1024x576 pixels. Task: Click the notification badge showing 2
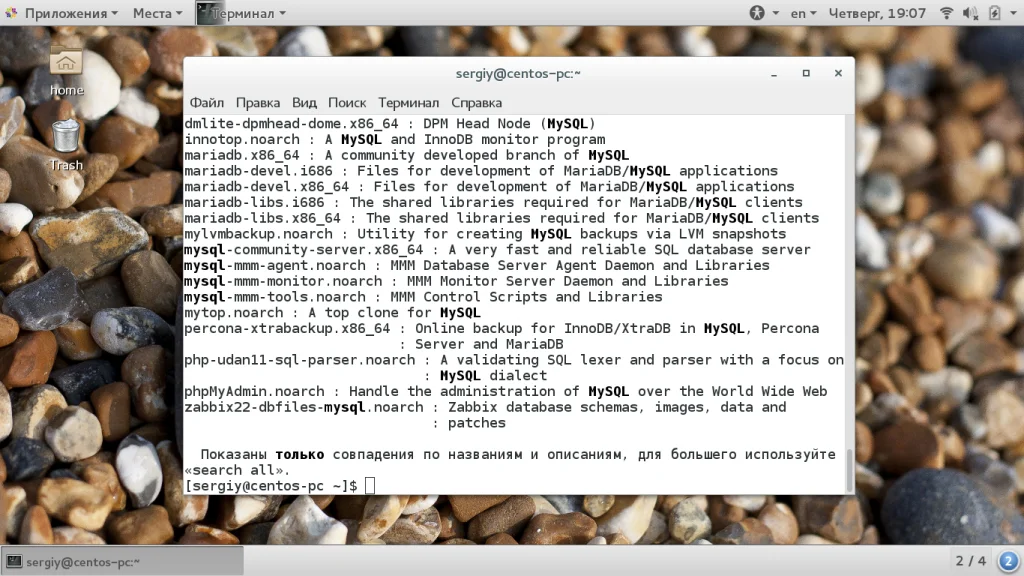[1008, 561]
